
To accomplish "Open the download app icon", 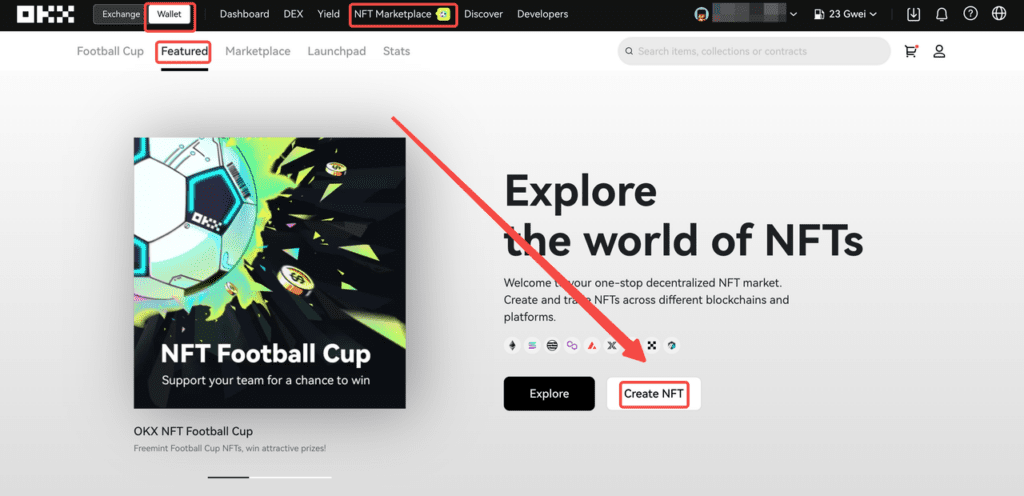I will pos(914,14).
